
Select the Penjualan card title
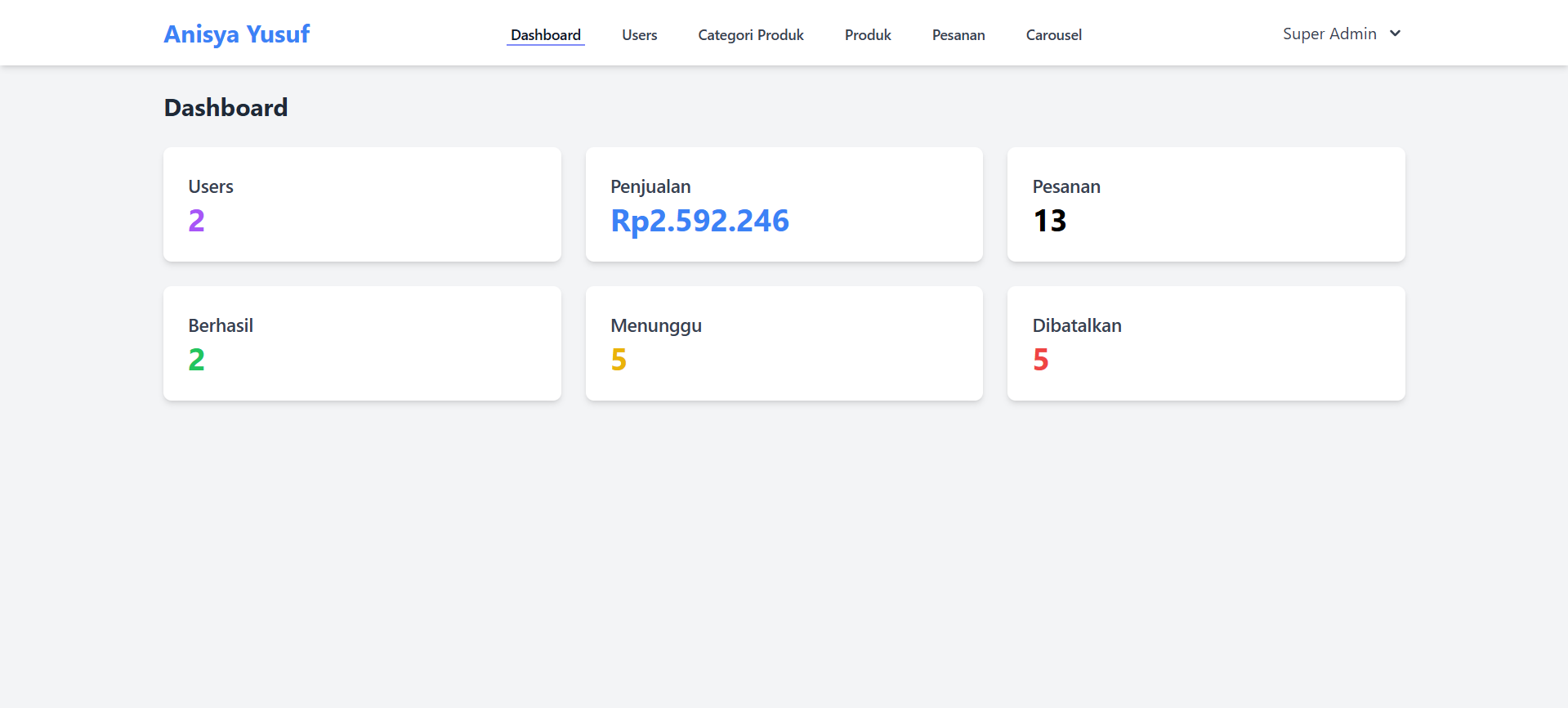click(x=650, y=186)
